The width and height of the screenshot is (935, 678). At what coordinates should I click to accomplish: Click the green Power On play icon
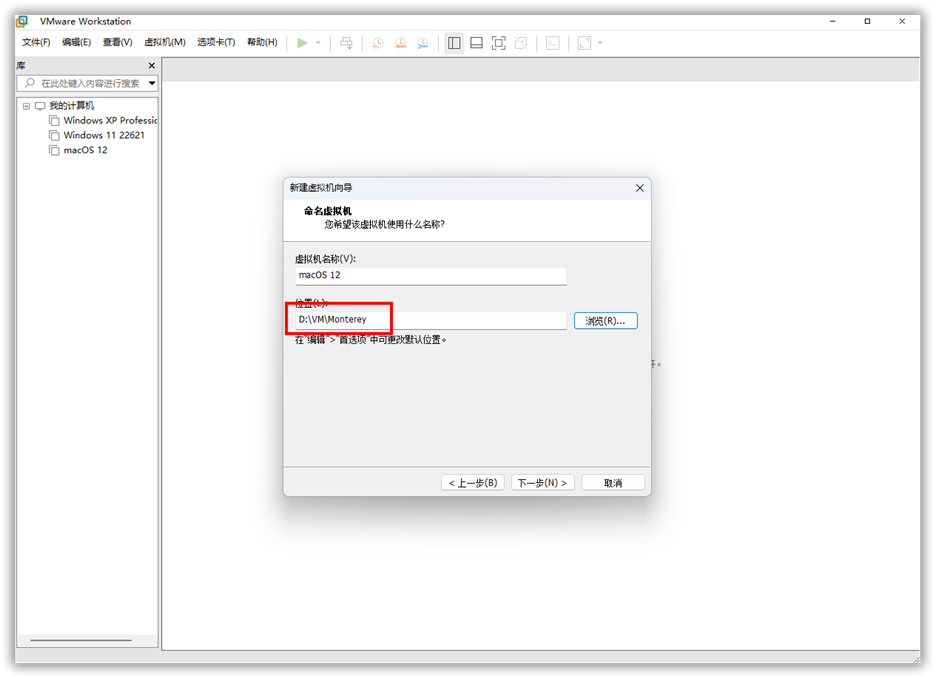click(x=302, y=42)
